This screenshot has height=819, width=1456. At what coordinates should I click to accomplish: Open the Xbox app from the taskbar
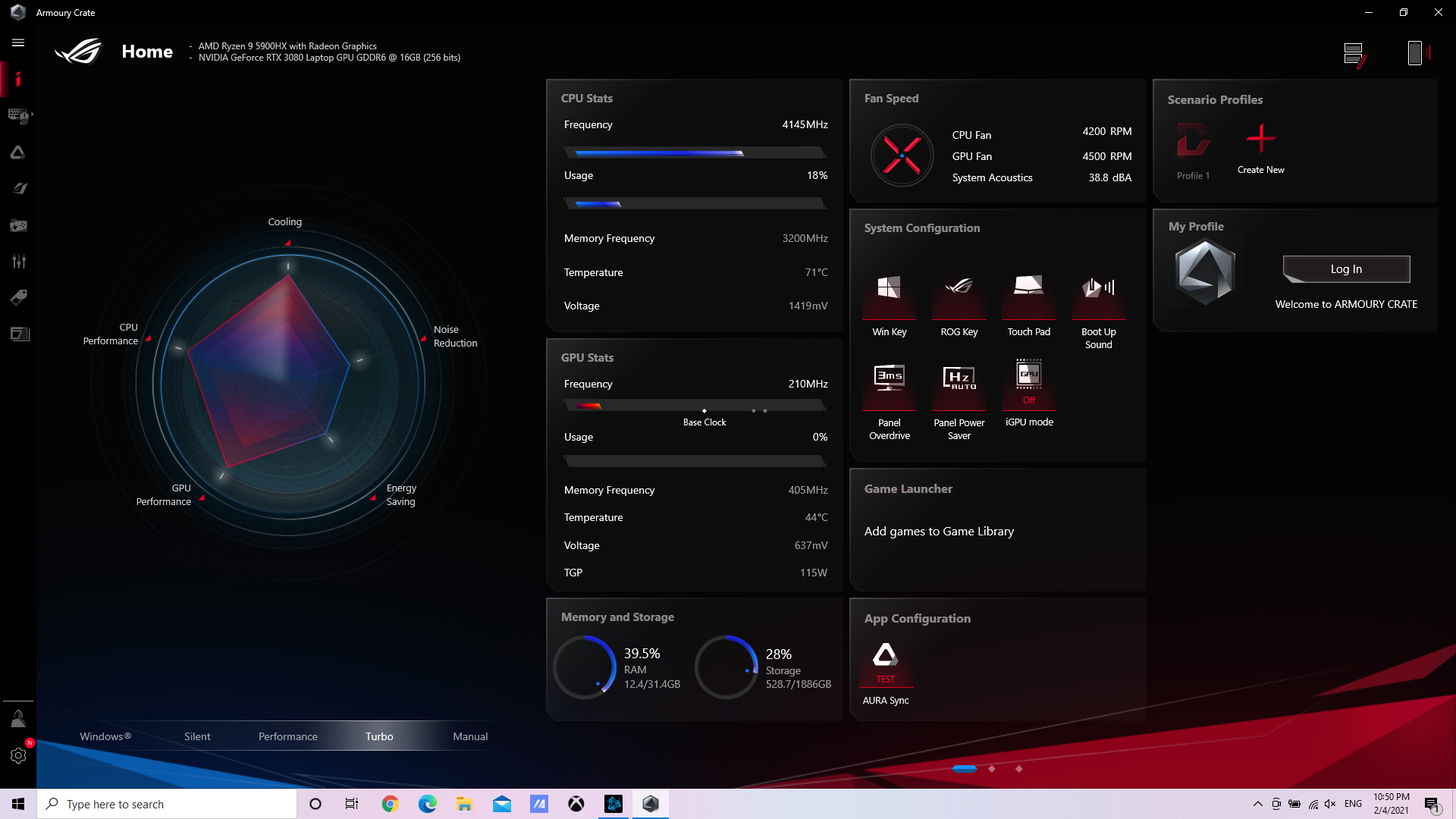576,804
